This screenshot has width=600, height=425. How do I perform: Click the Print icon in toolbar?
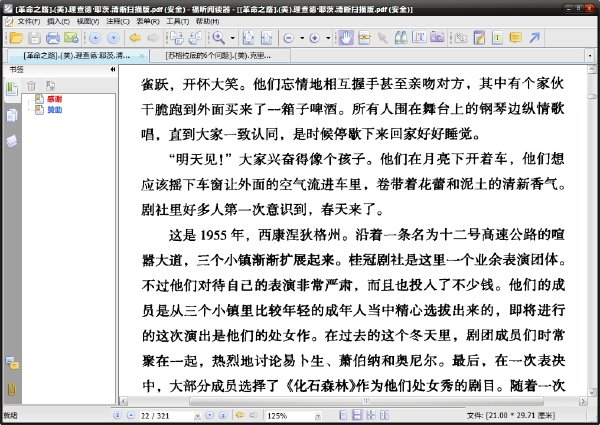tap(53, 37)
